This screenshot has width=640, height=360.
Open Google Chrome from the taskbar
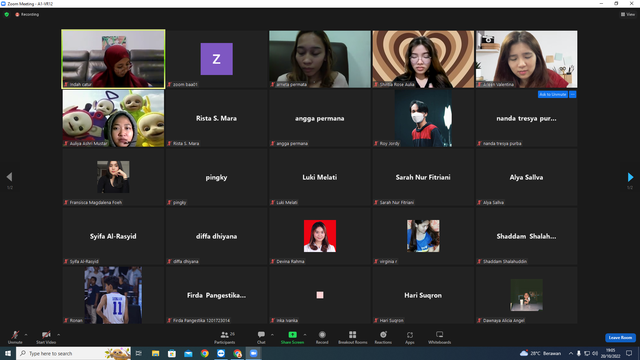[x=204, y=353]
